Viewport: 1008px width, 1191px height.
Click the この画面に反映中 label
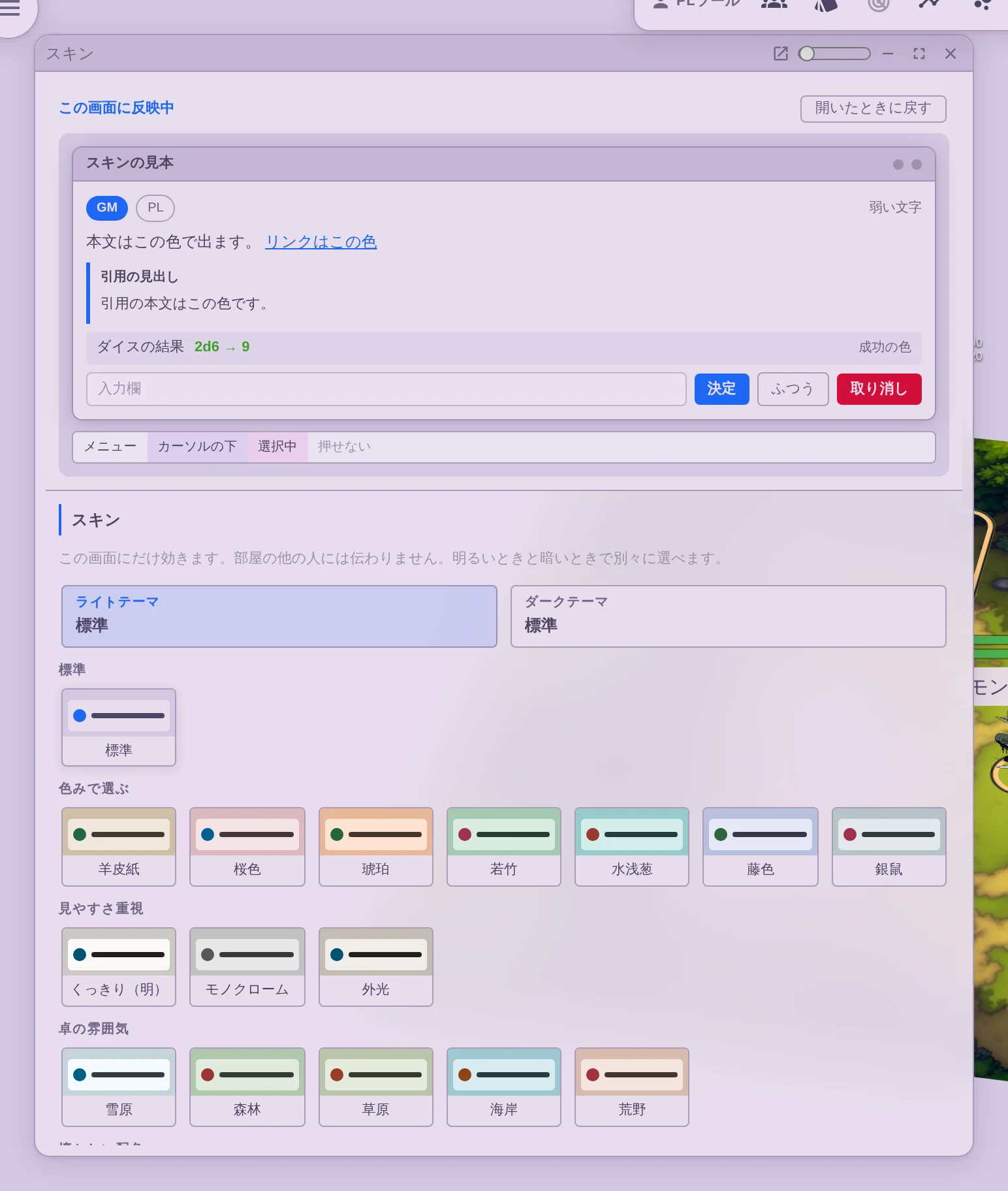[116, 108]
